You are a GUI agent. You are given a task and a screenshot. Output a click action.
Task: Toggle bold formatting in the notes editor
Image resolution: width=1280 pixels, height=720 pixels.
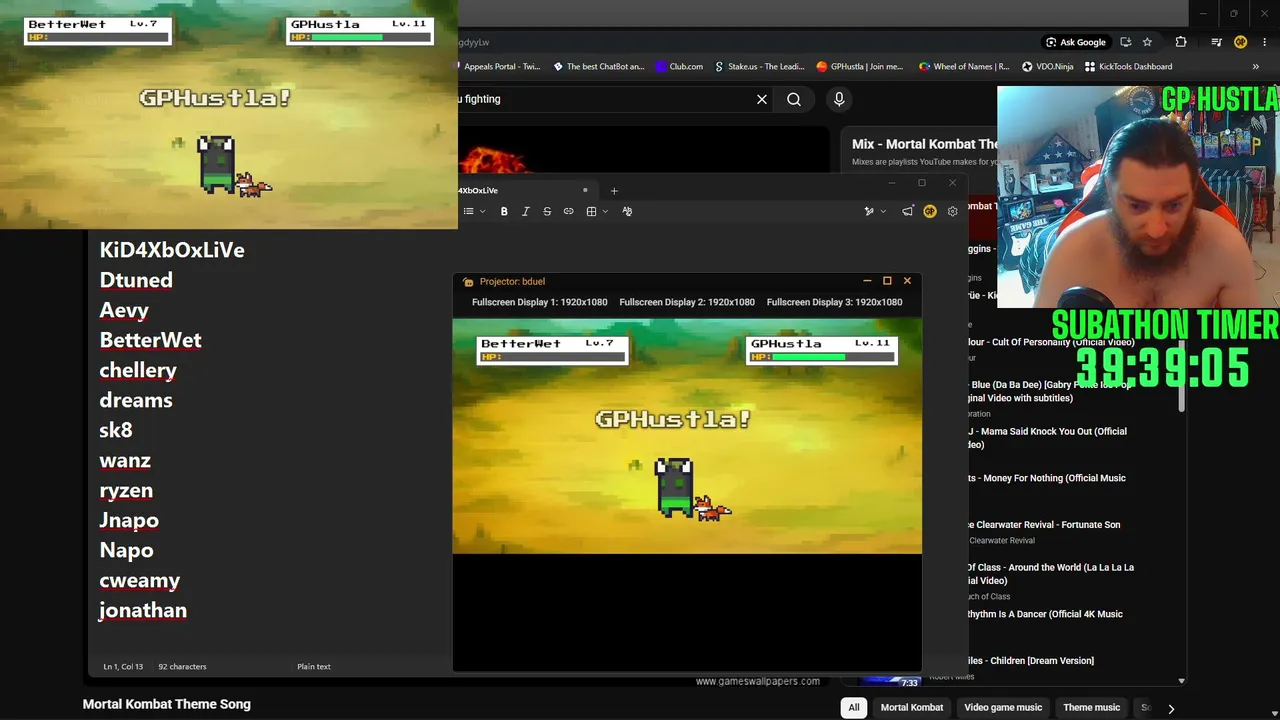(504, 211)
